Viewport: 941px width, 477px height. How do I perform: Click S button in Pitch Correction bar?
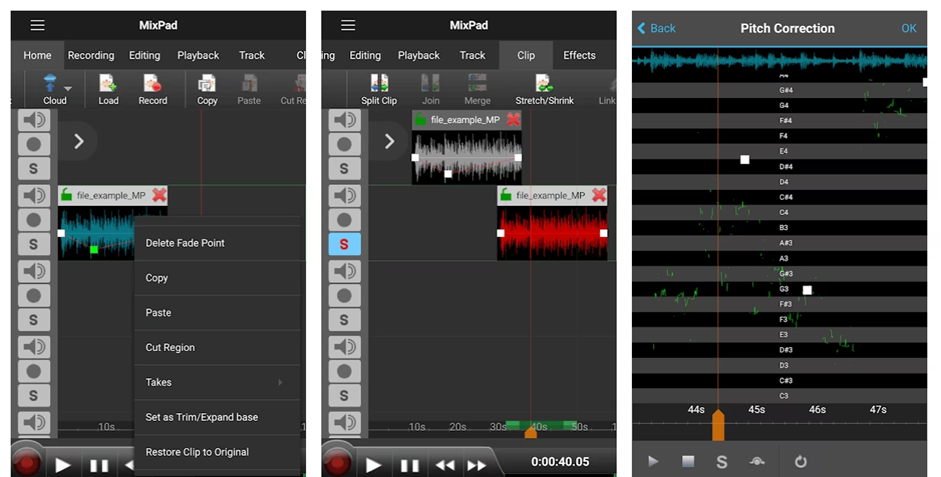(721, 461)
